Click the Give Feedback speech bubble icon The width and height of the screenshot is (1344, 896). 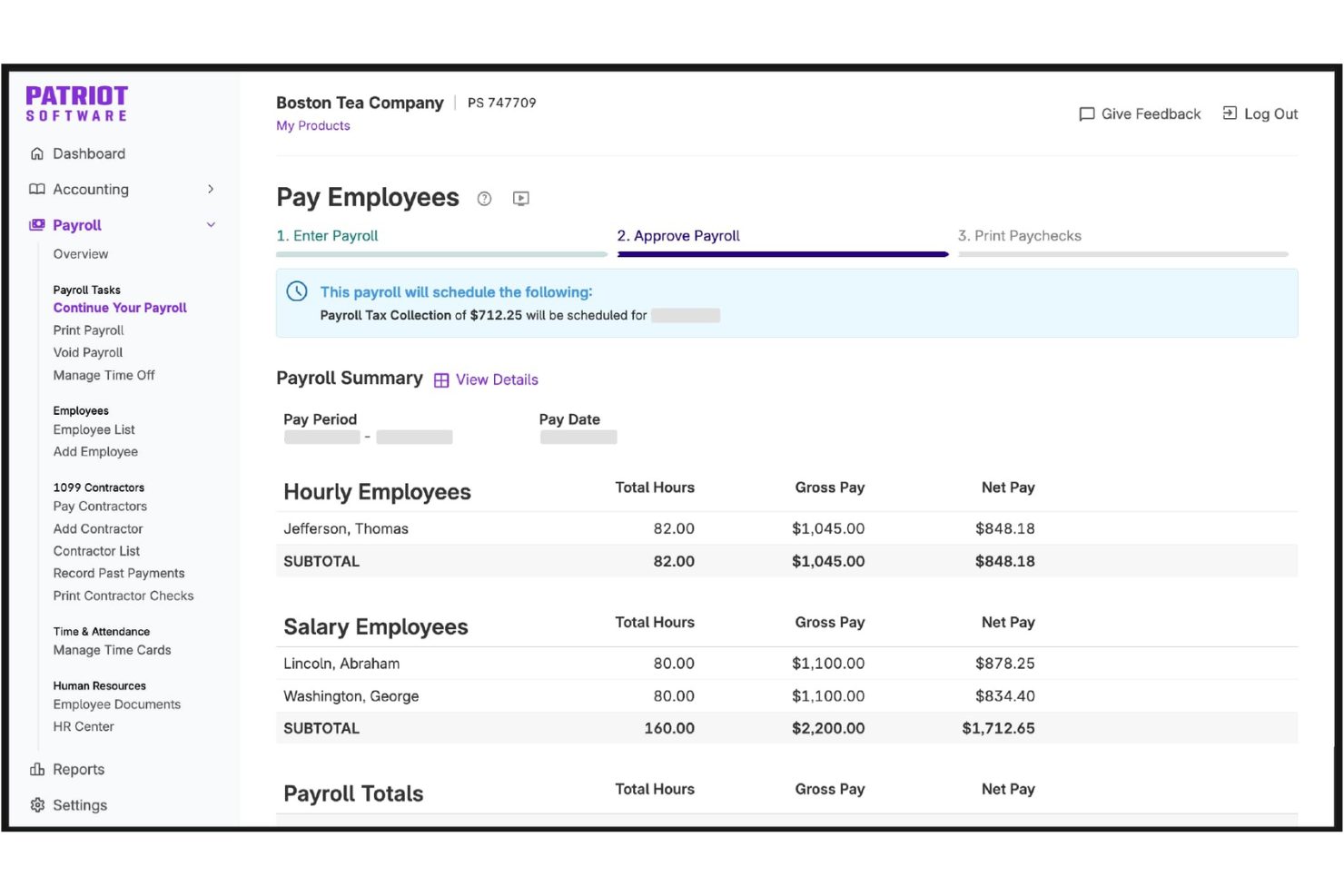[x=1087, y=113]
